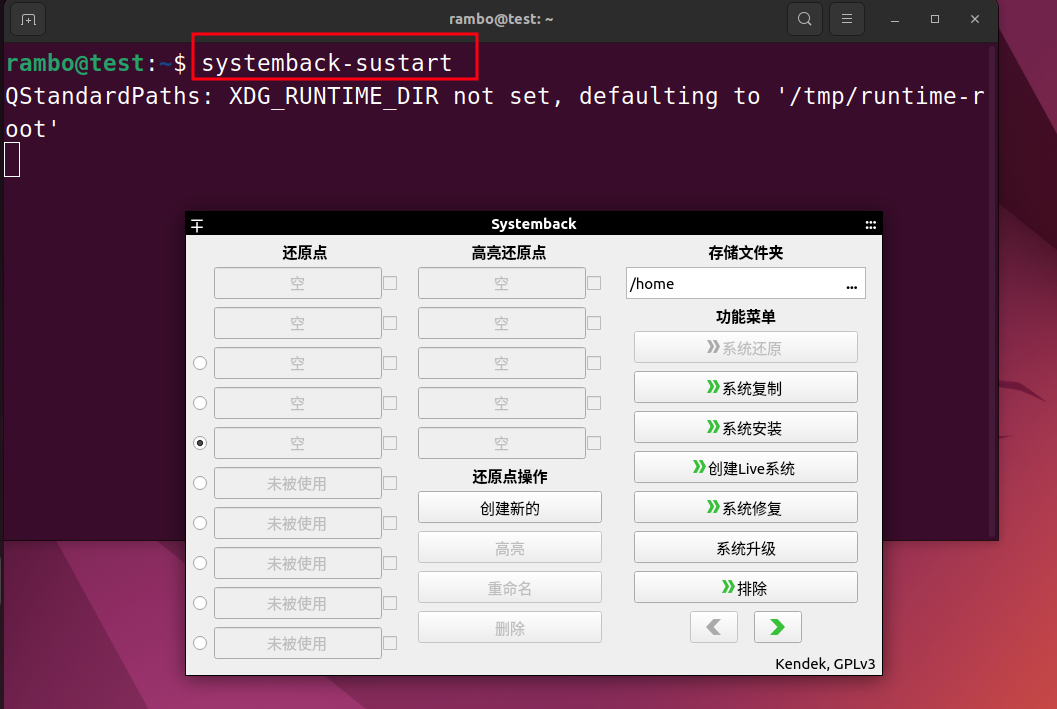Open 创建Live系统 menu
The image size is (1057, 709).
[x=745, y=468]
